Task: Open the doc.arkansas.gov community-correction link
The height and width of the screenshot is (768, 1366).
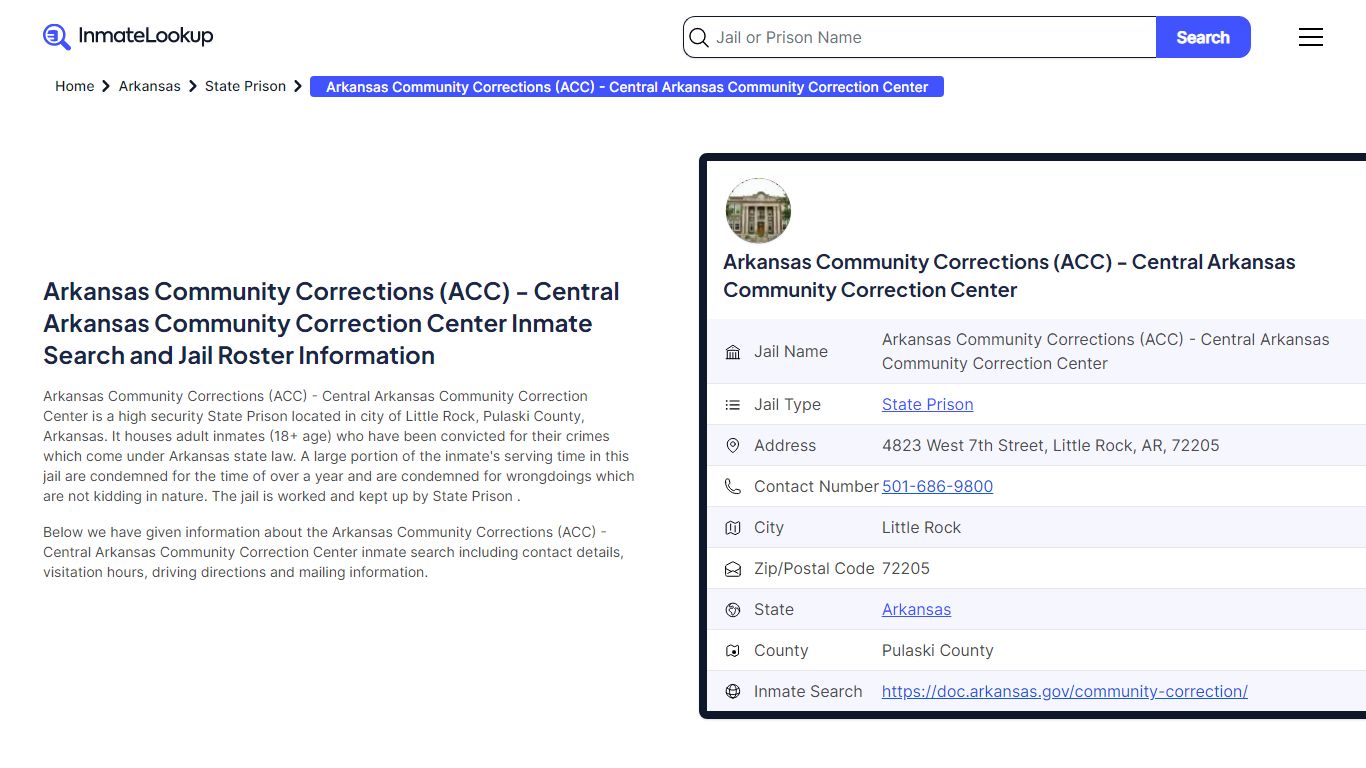Action: coord(1064,692)
